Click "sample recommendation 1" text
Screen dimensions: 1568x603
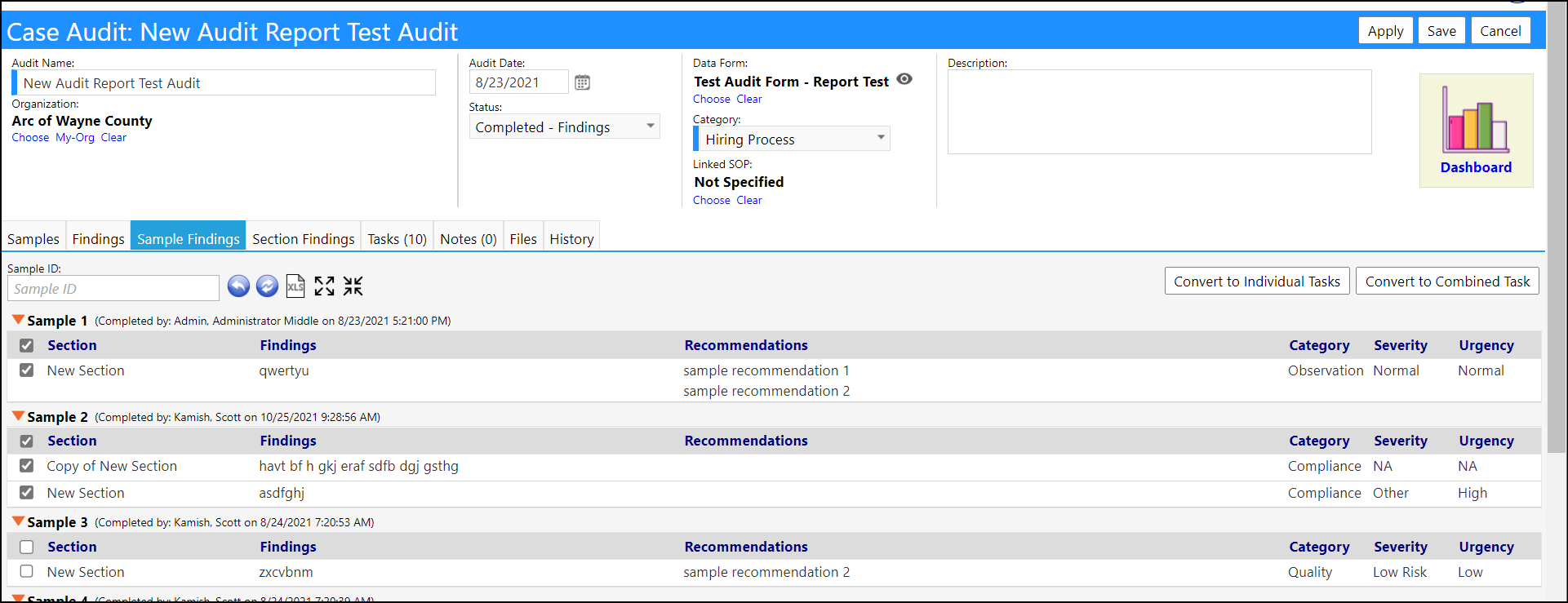(766, 370)
